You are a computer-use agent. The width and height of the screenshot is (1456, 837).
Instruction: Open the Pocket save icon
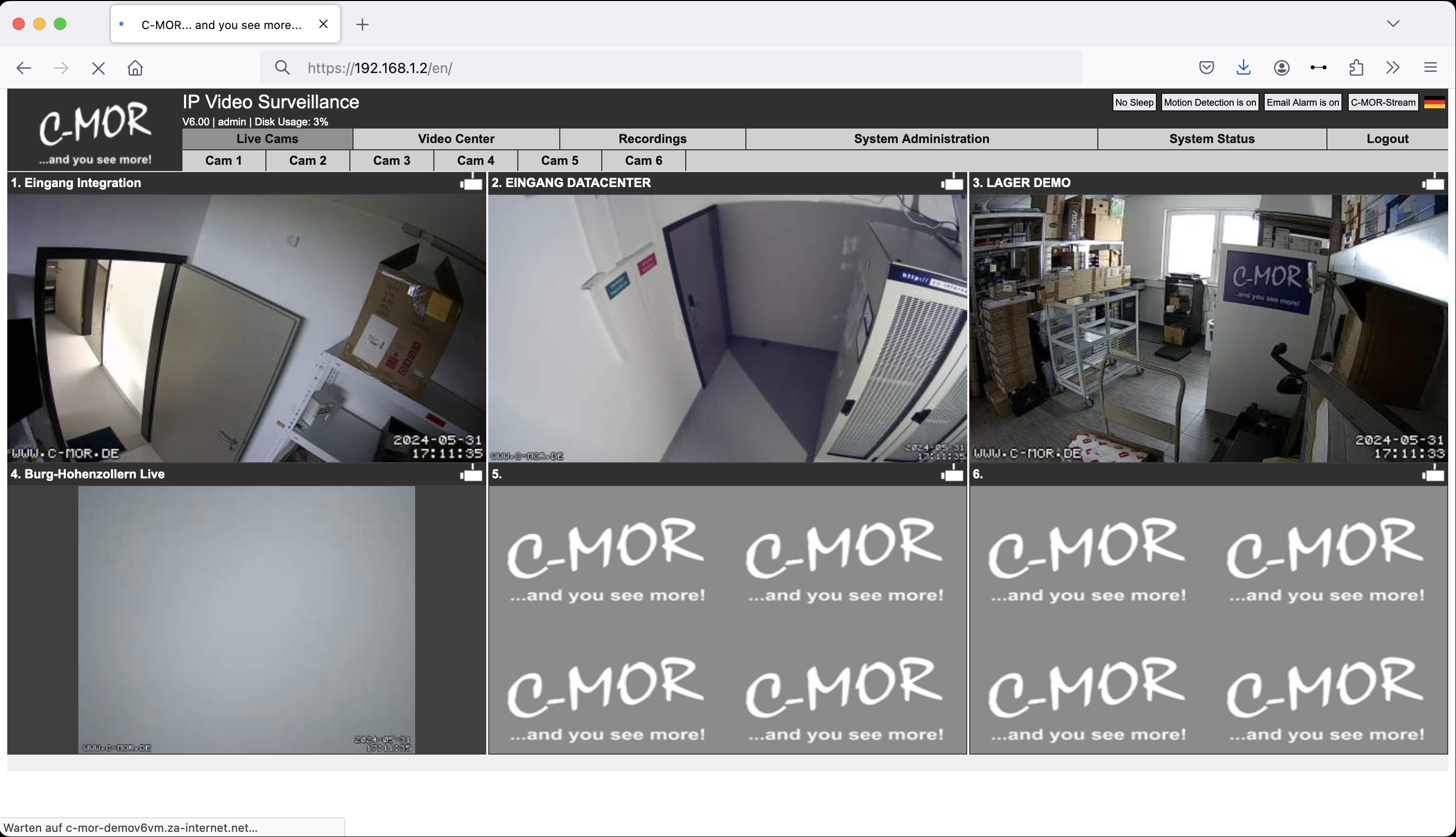[1207, 68]
